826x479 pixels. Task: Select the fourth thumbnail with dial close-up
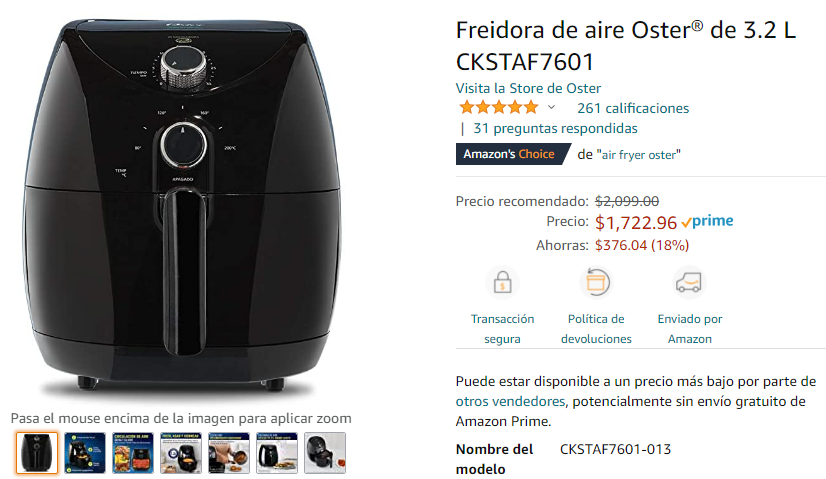coord(181,453)
